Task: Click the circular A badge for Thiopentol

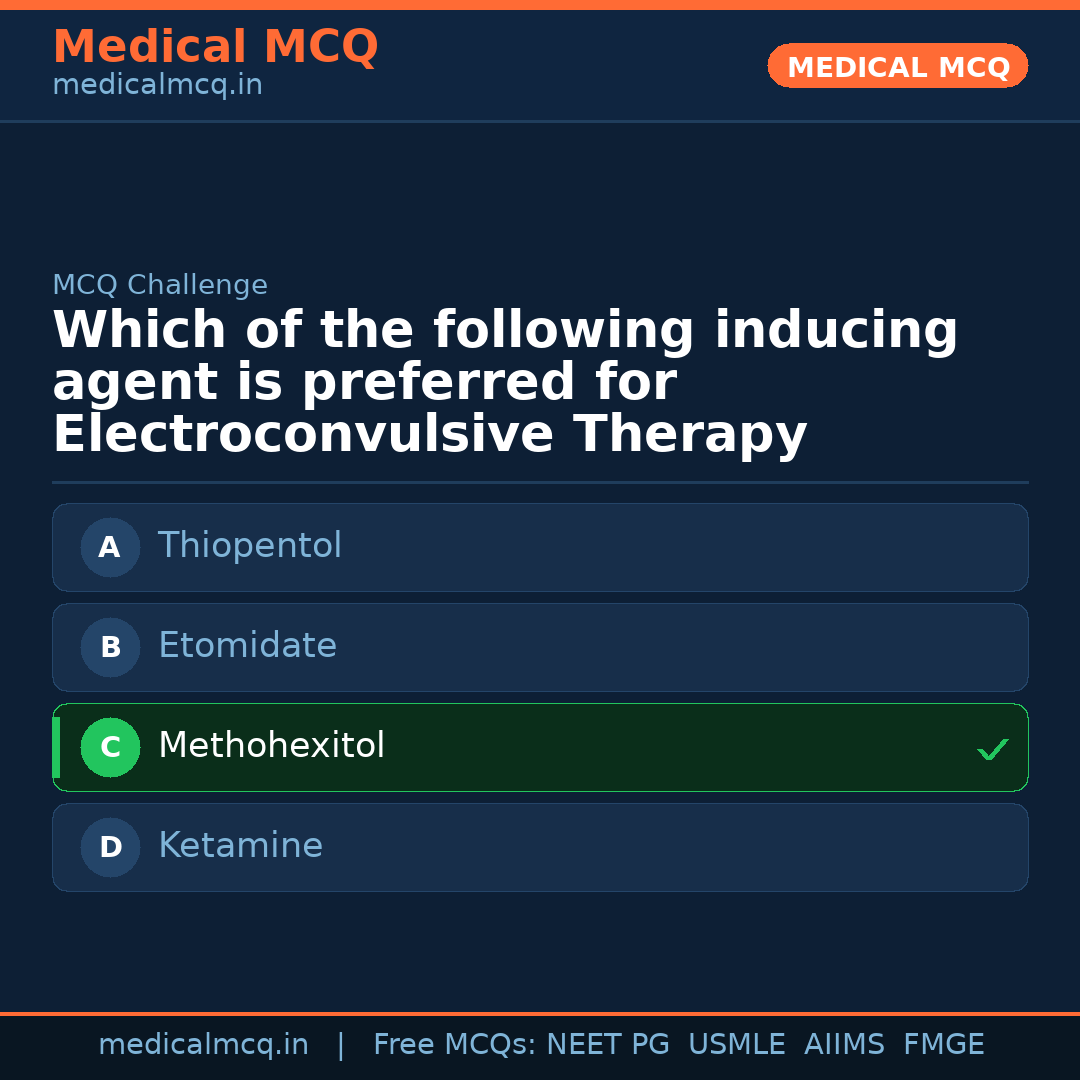Action: pyautogui.click(x=110, y=547)
